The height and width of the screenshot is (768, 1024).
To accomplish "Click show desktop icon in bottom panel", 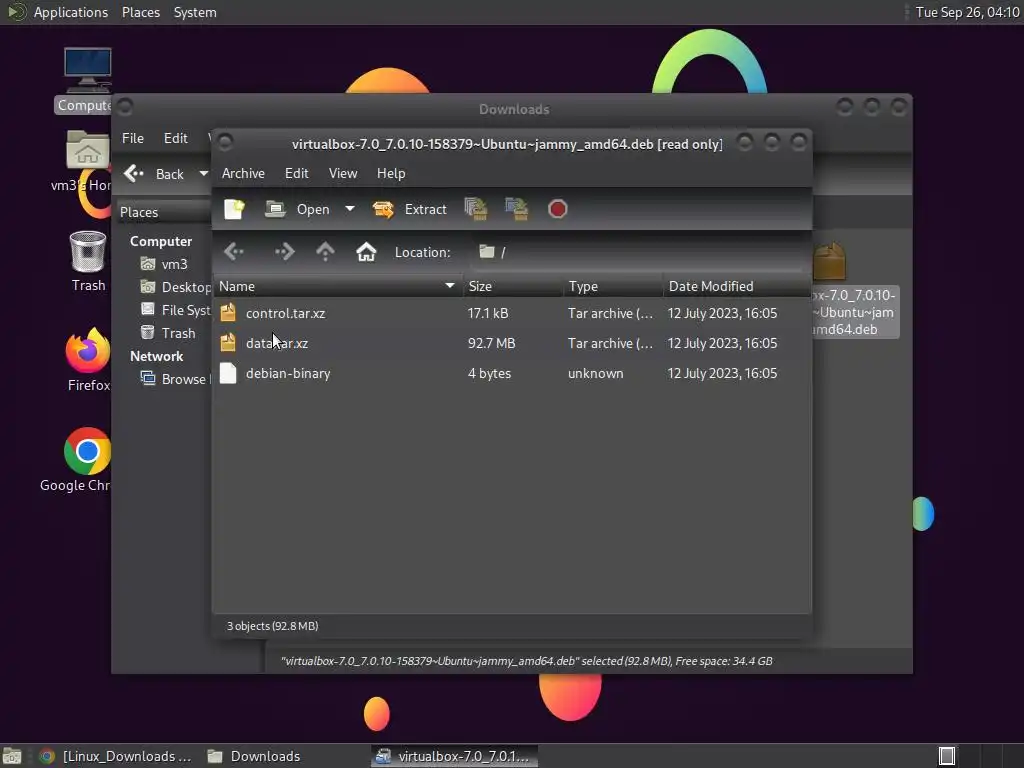I will [x=12, y=756].
